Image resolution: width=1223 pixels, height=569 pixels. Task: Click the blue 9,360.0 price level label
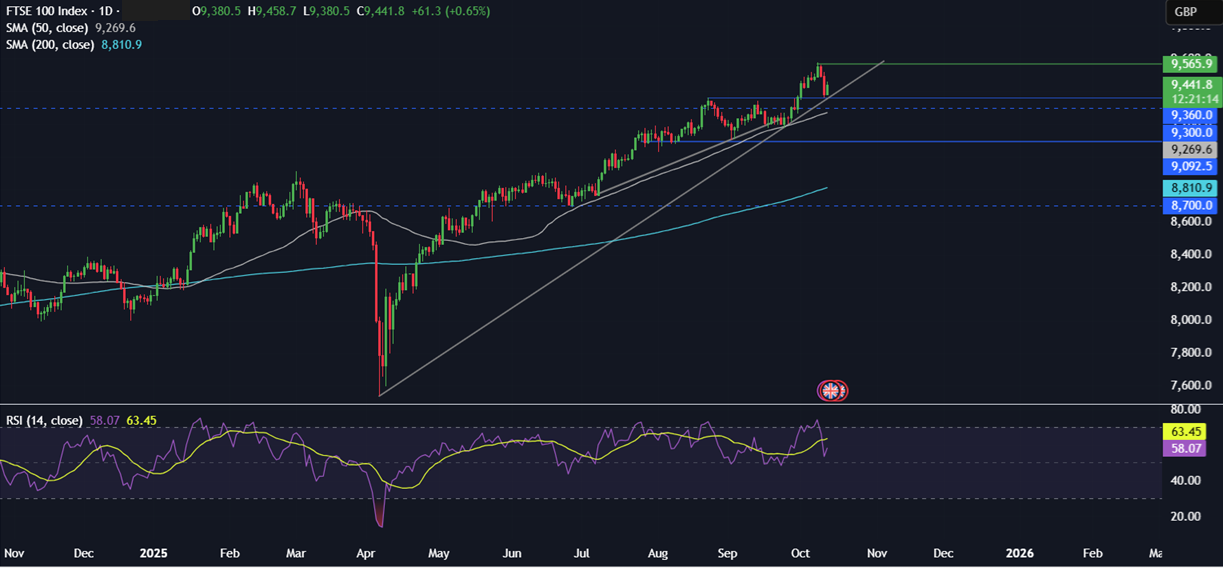(x=1187, y=115)
